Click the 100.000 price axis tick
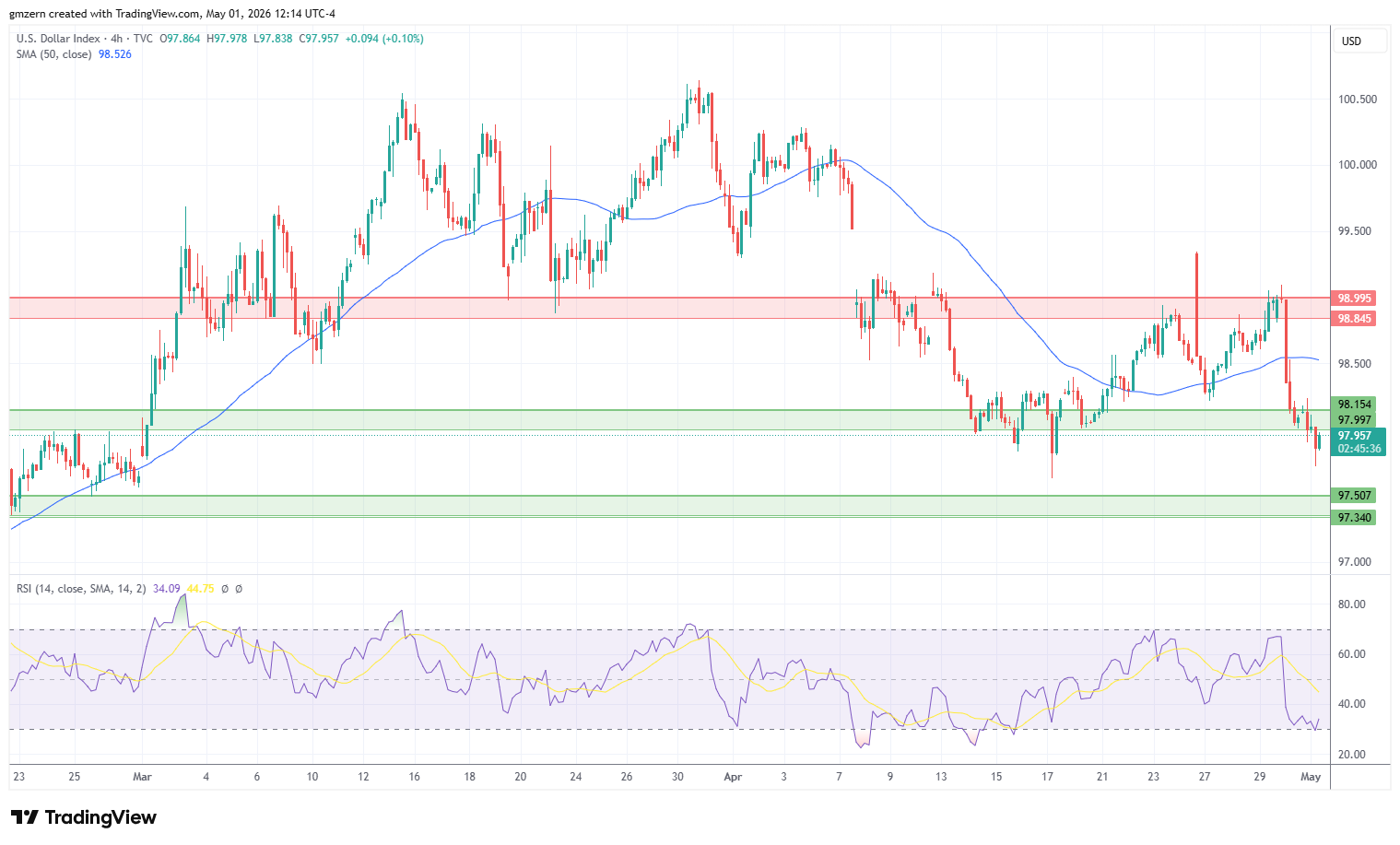1400x845 pixels. coord(1358,165)
